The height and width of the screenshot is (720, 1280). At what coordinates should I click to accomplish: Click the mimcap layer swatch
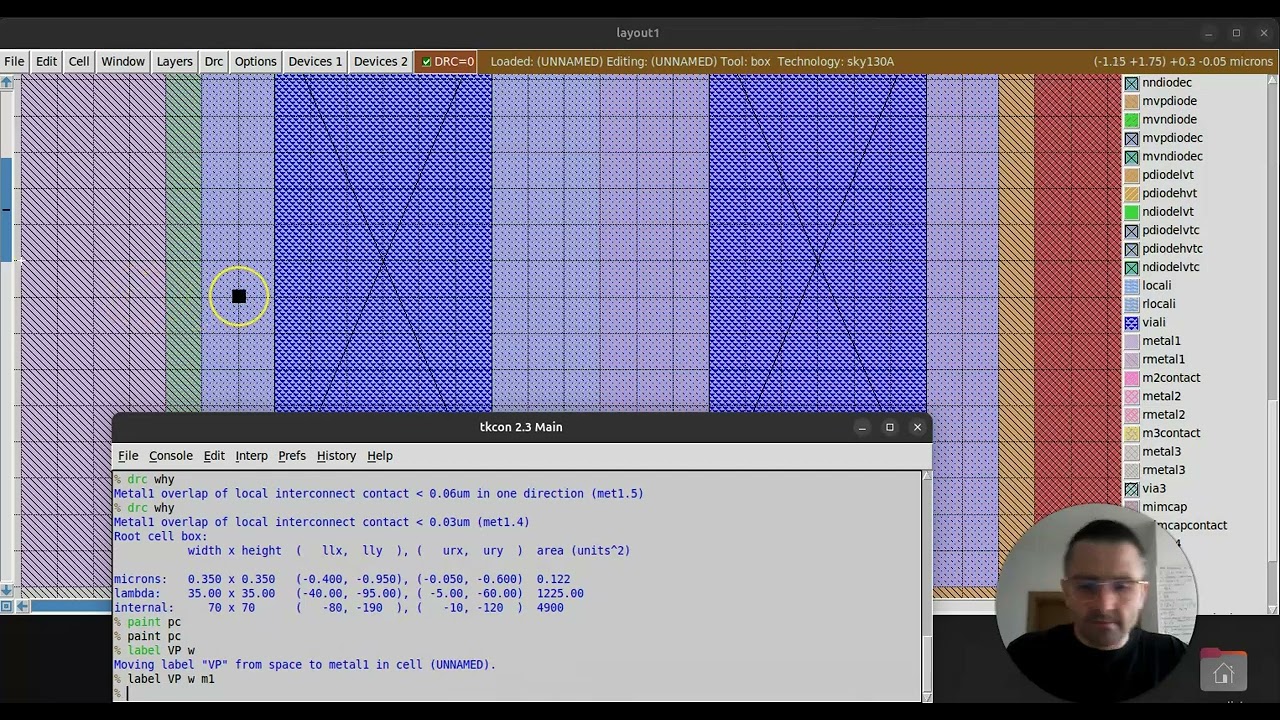click(x=1132, y=508)
